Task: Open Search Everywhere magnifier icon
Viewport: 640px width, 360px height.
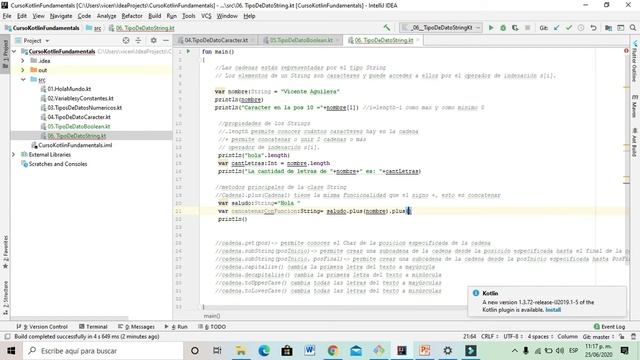Action: (633, 28)
